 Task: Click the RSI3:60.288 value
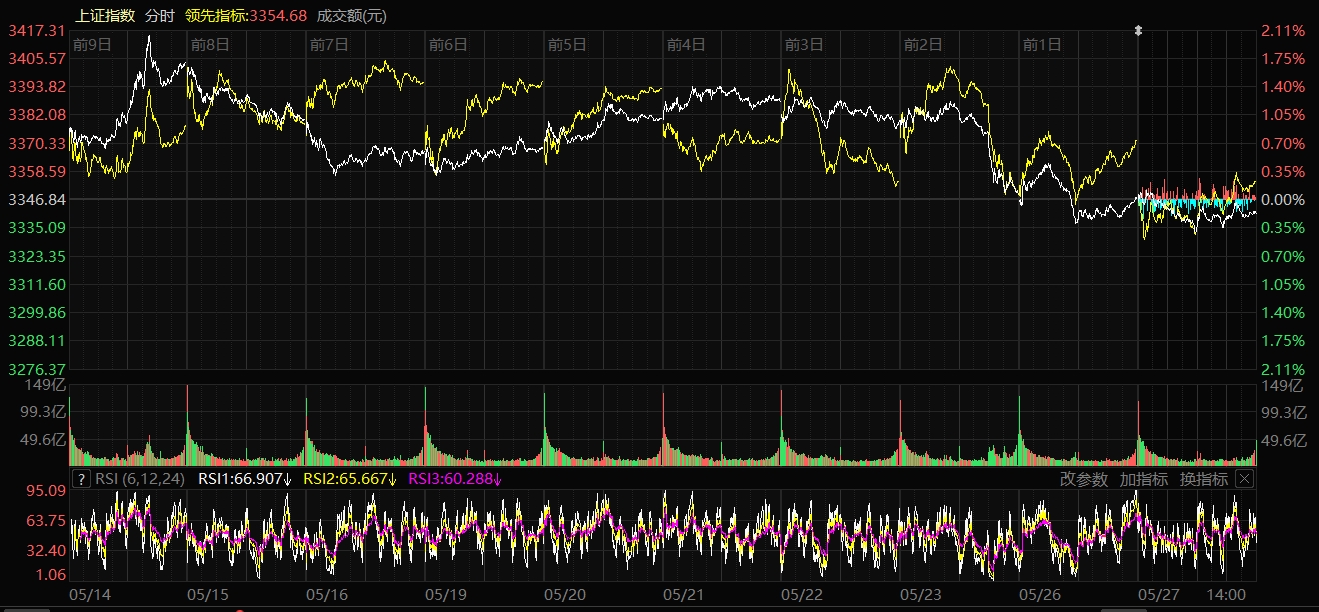coord(455,479)
